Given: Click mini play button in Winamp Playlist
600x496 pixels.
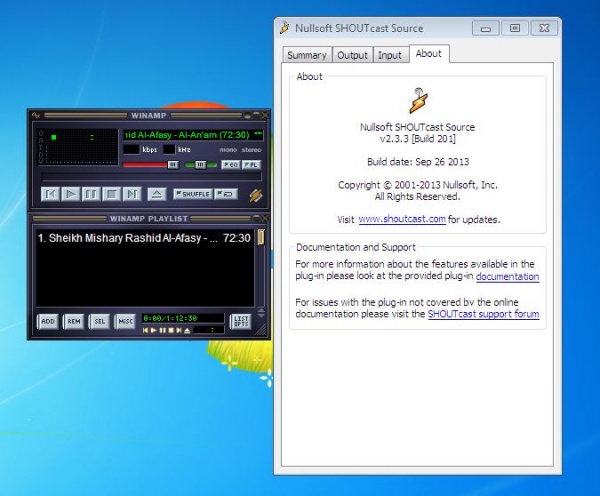Looking at the screenshot, I should click(154, 330).
